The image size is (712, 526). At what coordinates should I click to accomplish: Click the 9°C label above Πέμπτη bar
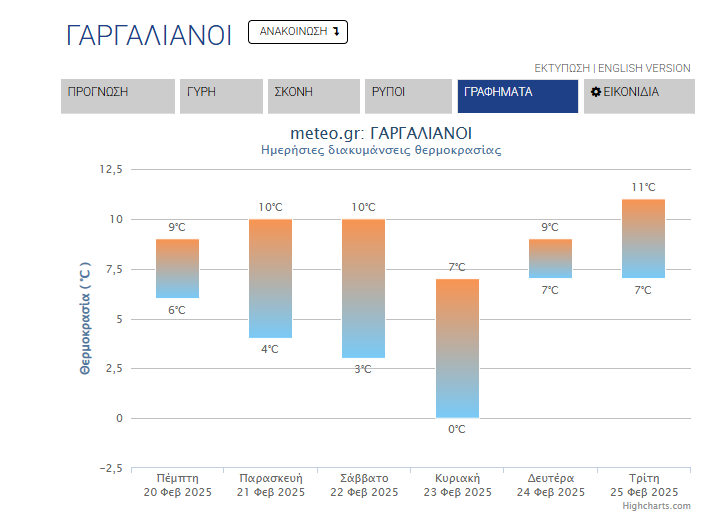(177, 227)
